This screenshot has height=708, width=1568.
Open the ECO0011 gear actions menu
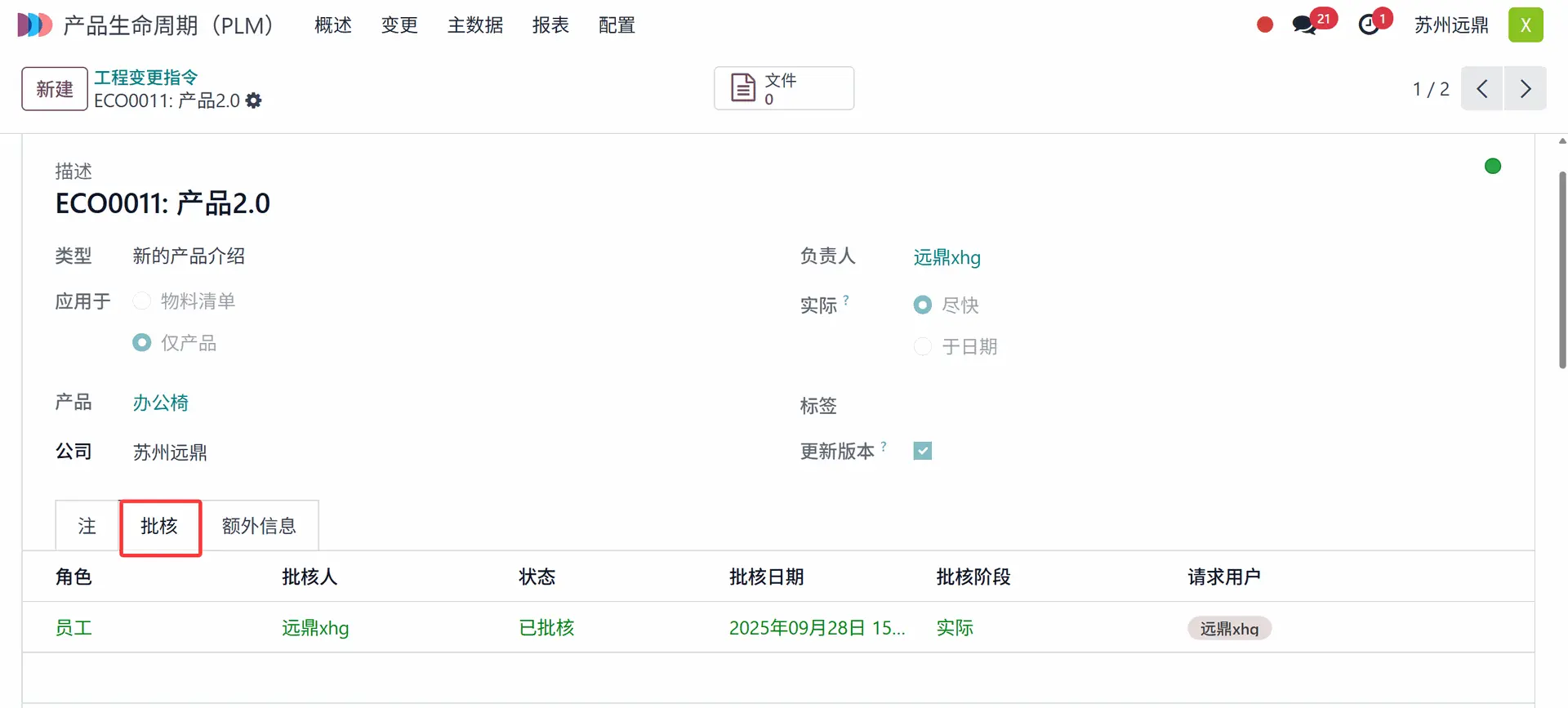coord(254,100)
